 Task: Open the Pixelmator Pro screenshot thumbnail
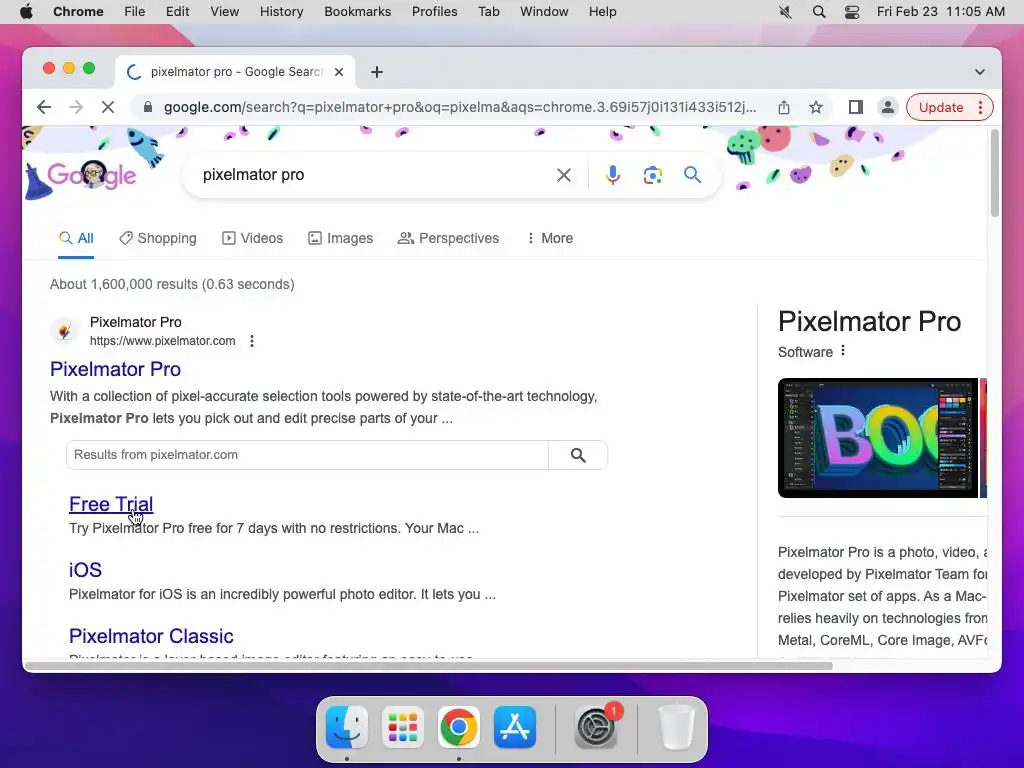coord(878,438)
